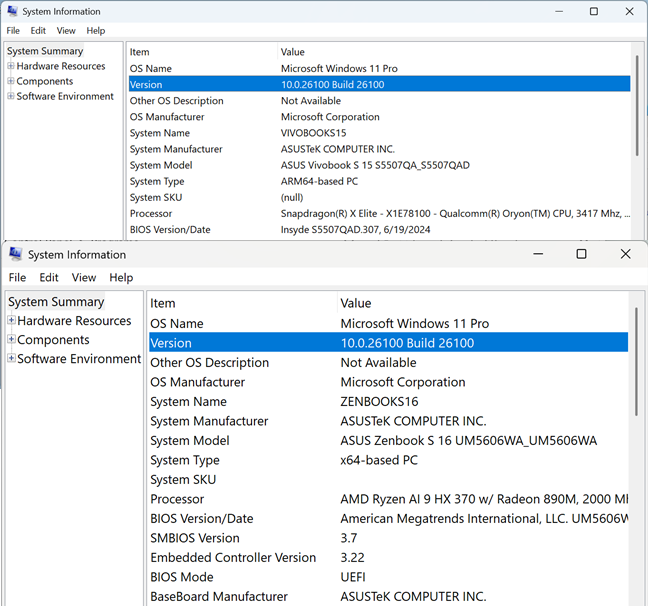Open Edit menu in the bottom window

pyautogui.click(x=49, y=277)
